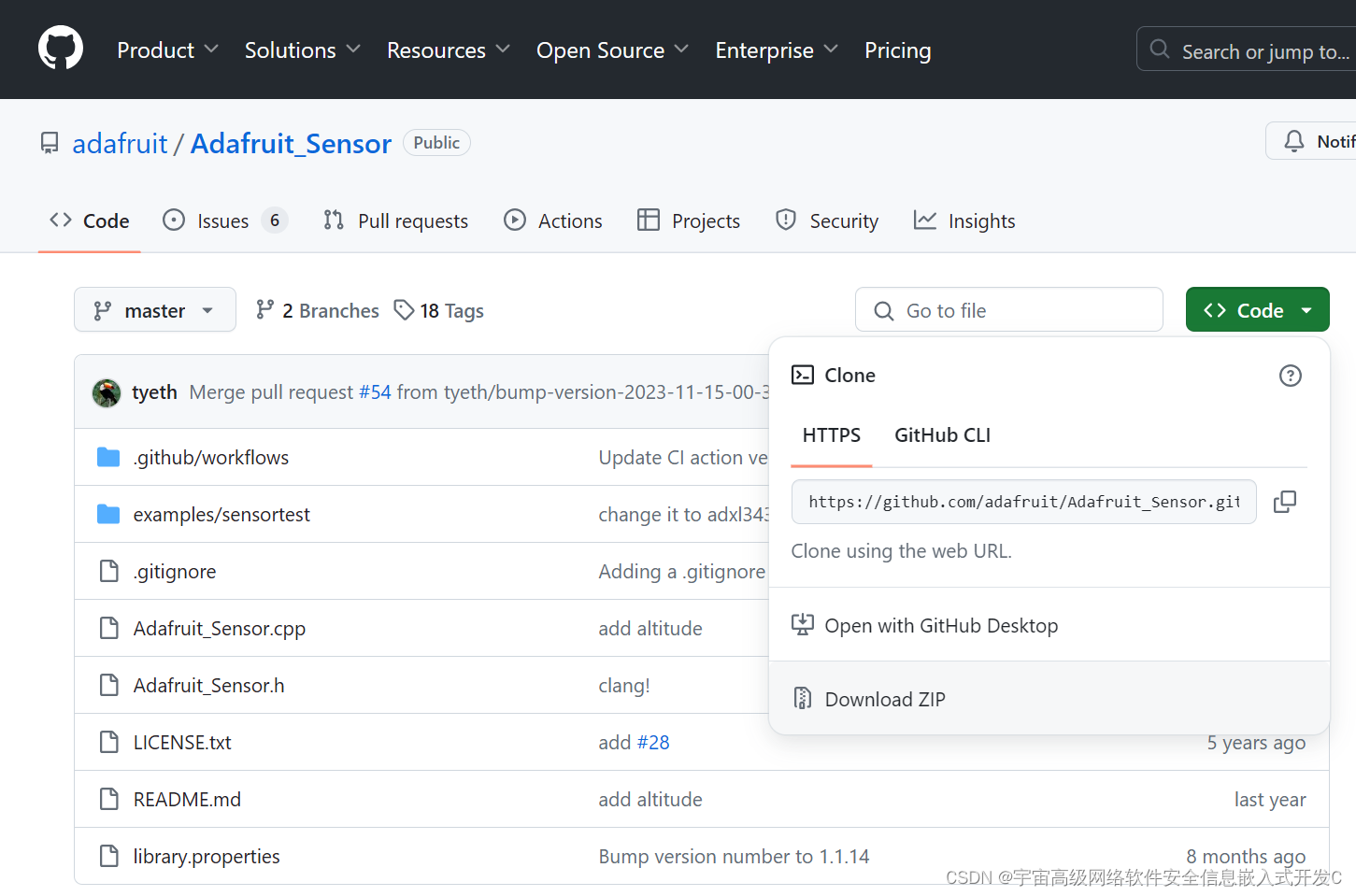Image resolution: width=1356 pixels, height=896 pixels.
Task: Open the README.md file
Action: (187, 799)
